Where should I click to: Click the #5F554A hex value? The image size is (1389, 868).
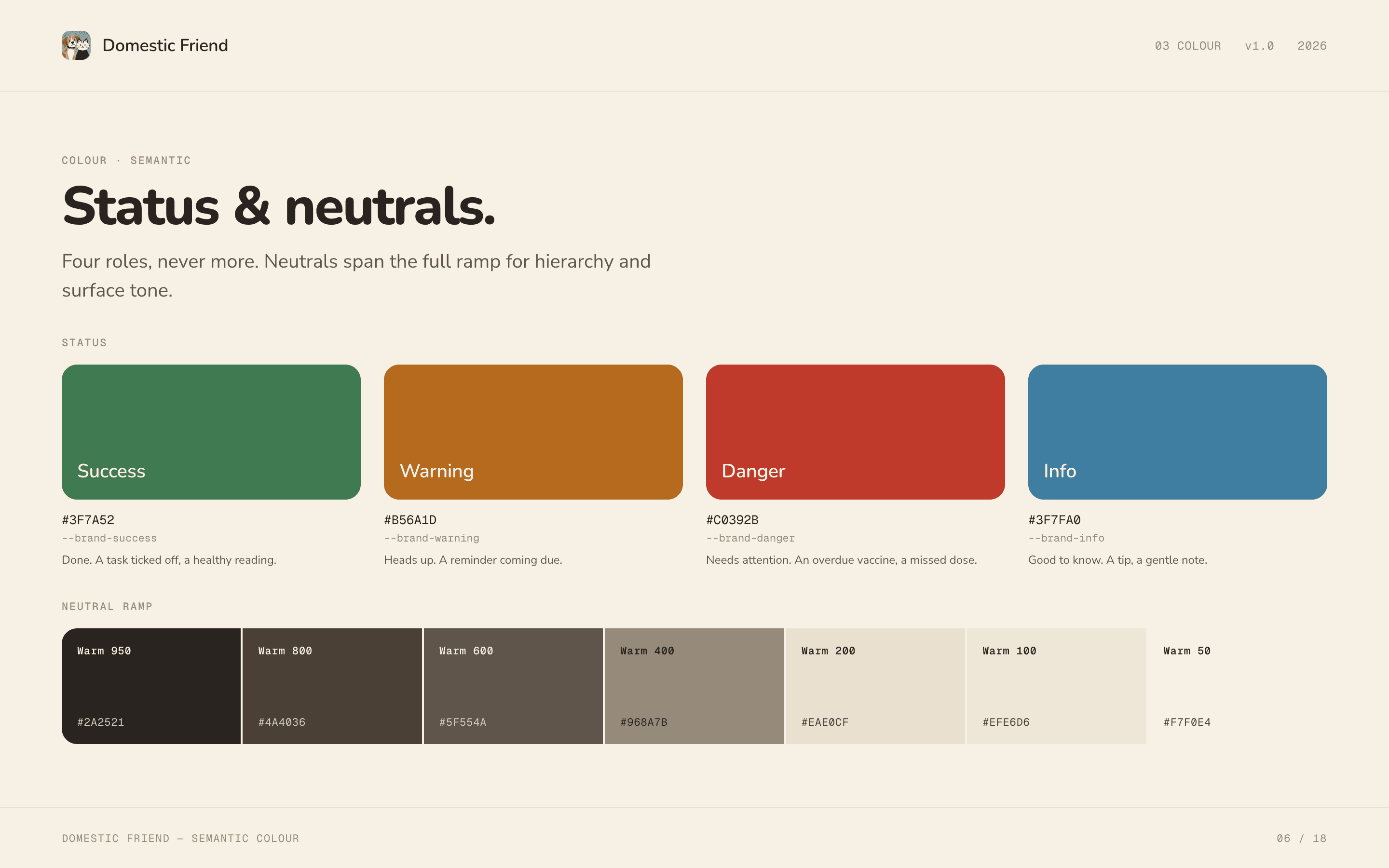pos(463,722)
